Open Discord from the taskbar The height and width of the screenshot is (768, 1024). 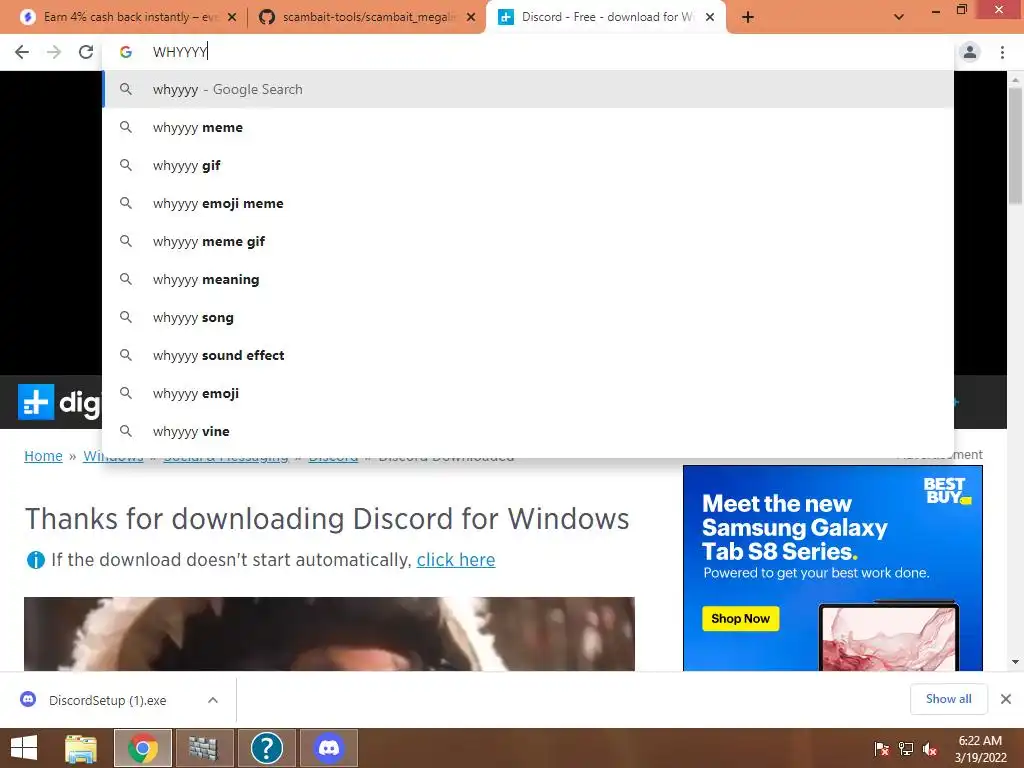pyautogui.click(x=329, y=748)
